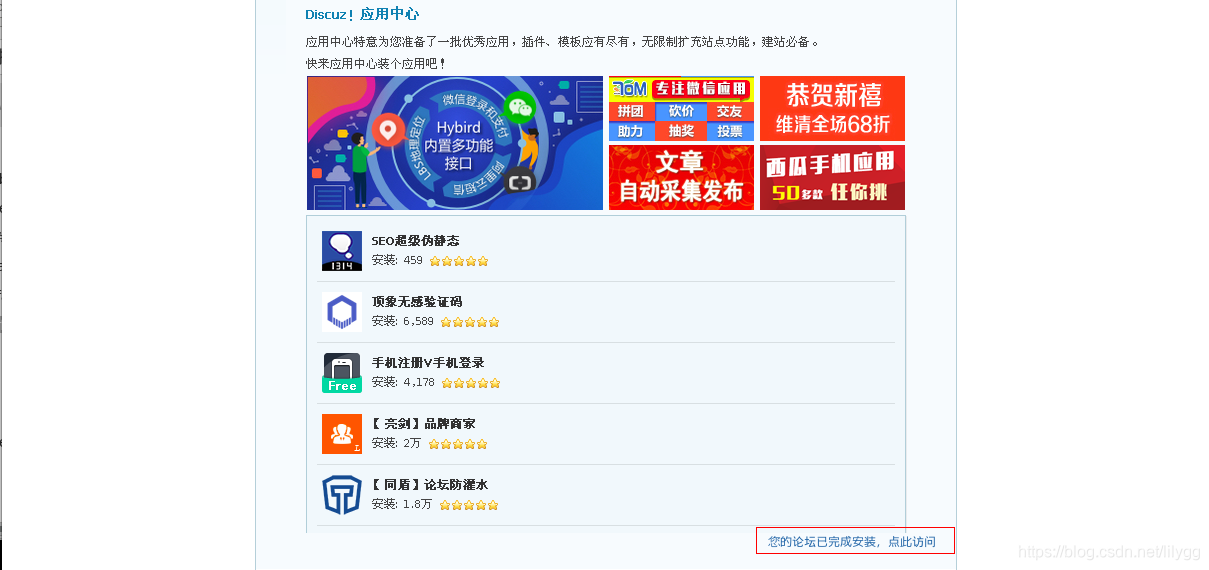This screenshot has width=1209, height=570.
Task: Click star rating of 【亮剑】品牌商家
Action: pyautogui.click(x=458, y=444)
